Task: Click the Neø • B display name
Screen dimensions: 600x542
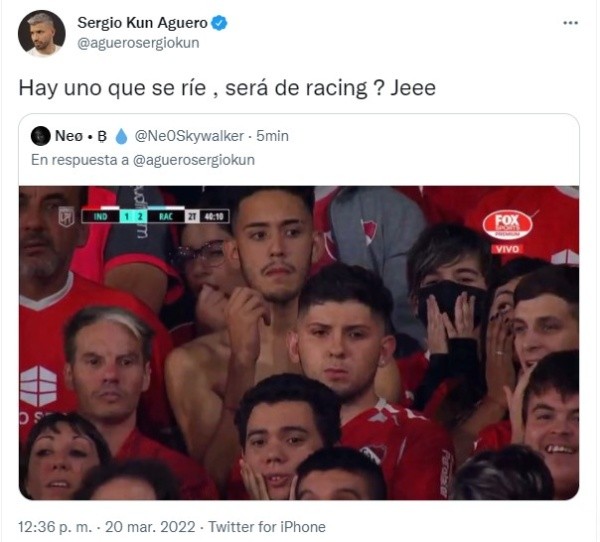Action: (x=81, y=136)
